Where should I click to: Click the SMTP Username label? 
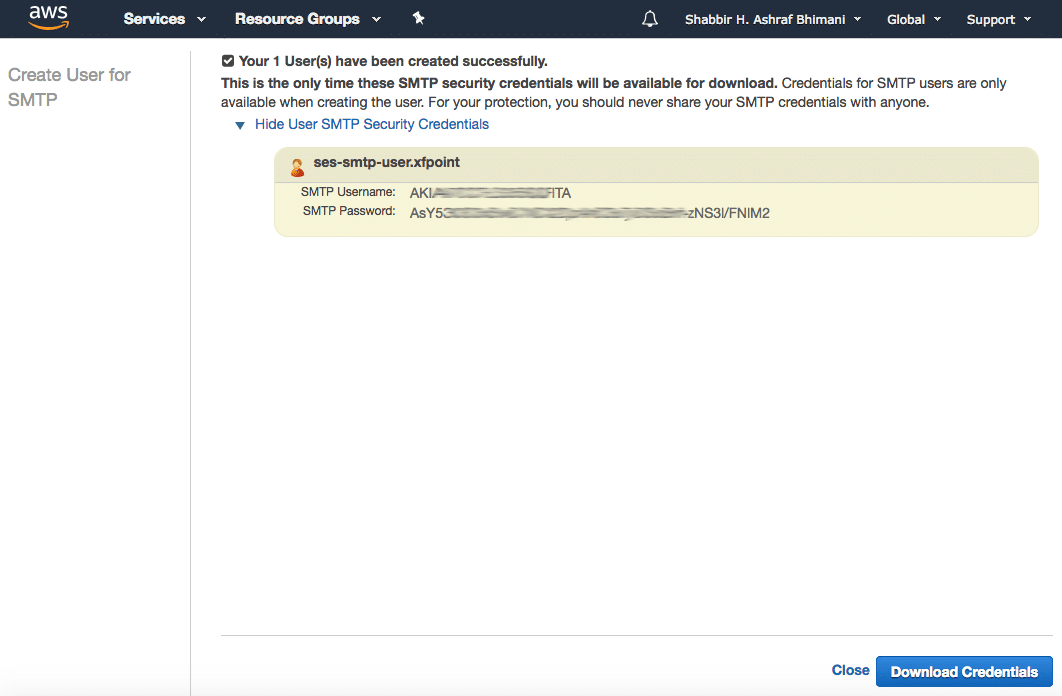pos(348,192)
